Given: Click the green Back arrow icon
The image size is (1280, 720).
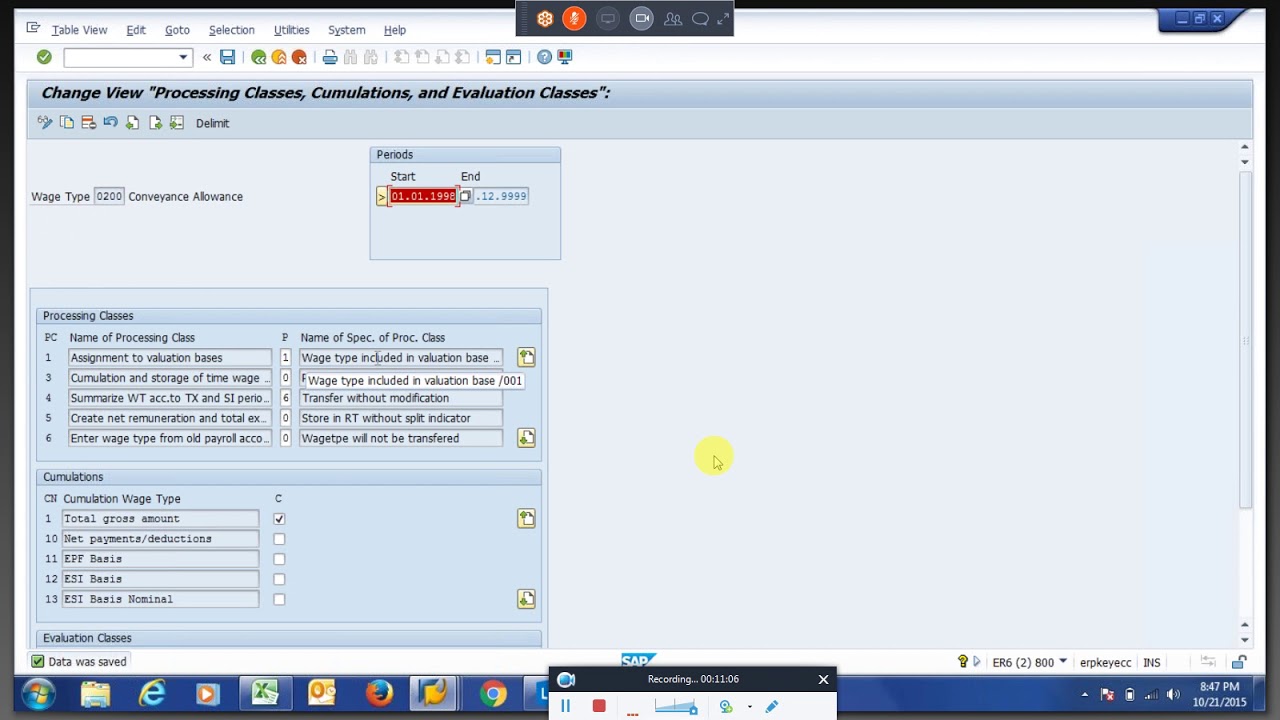Looking at the screenshot, I should [x=259, y=57].
